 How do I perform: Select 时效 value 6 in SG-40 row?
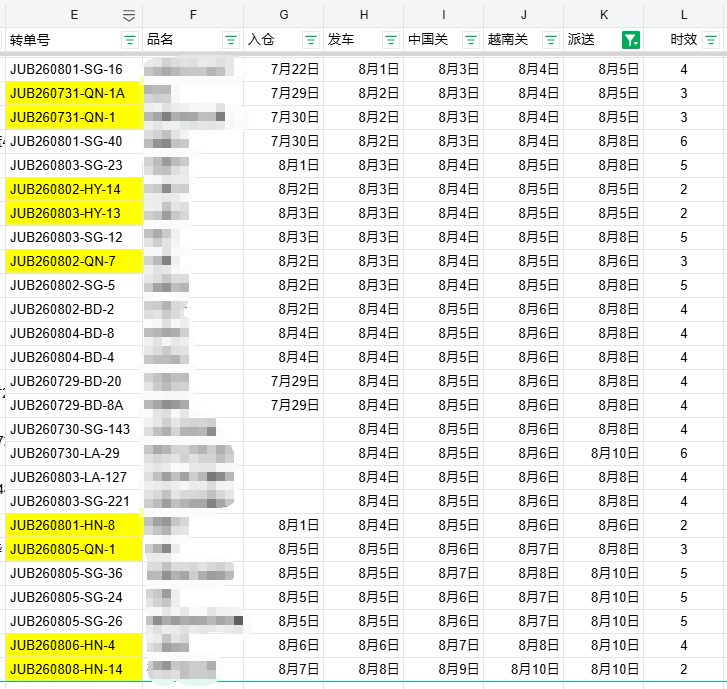tap(684, 141)
